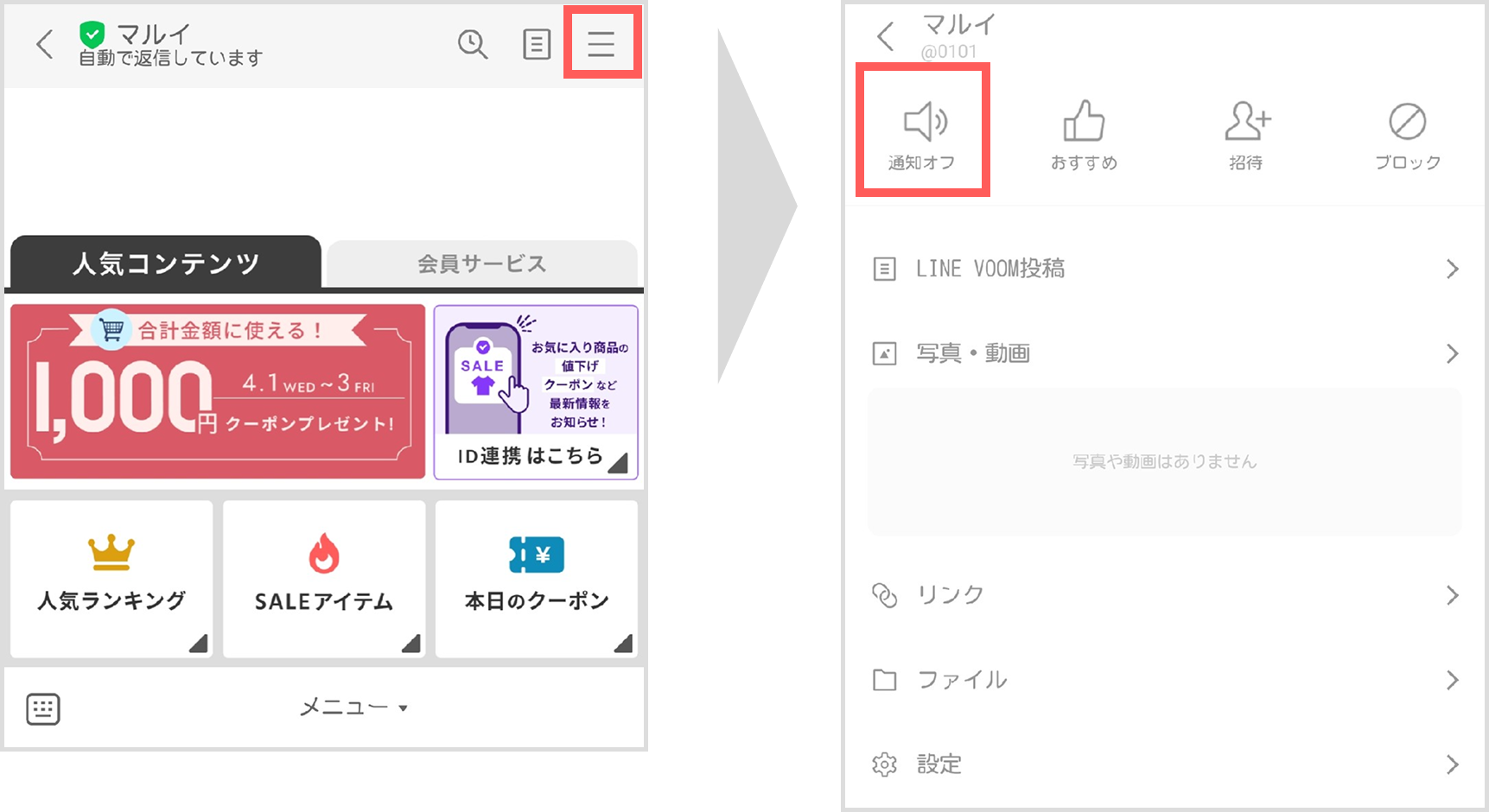1489x812 pixels.
Task: Tap the おすすめ thumbs-up icon
Action: (1084, 132)
